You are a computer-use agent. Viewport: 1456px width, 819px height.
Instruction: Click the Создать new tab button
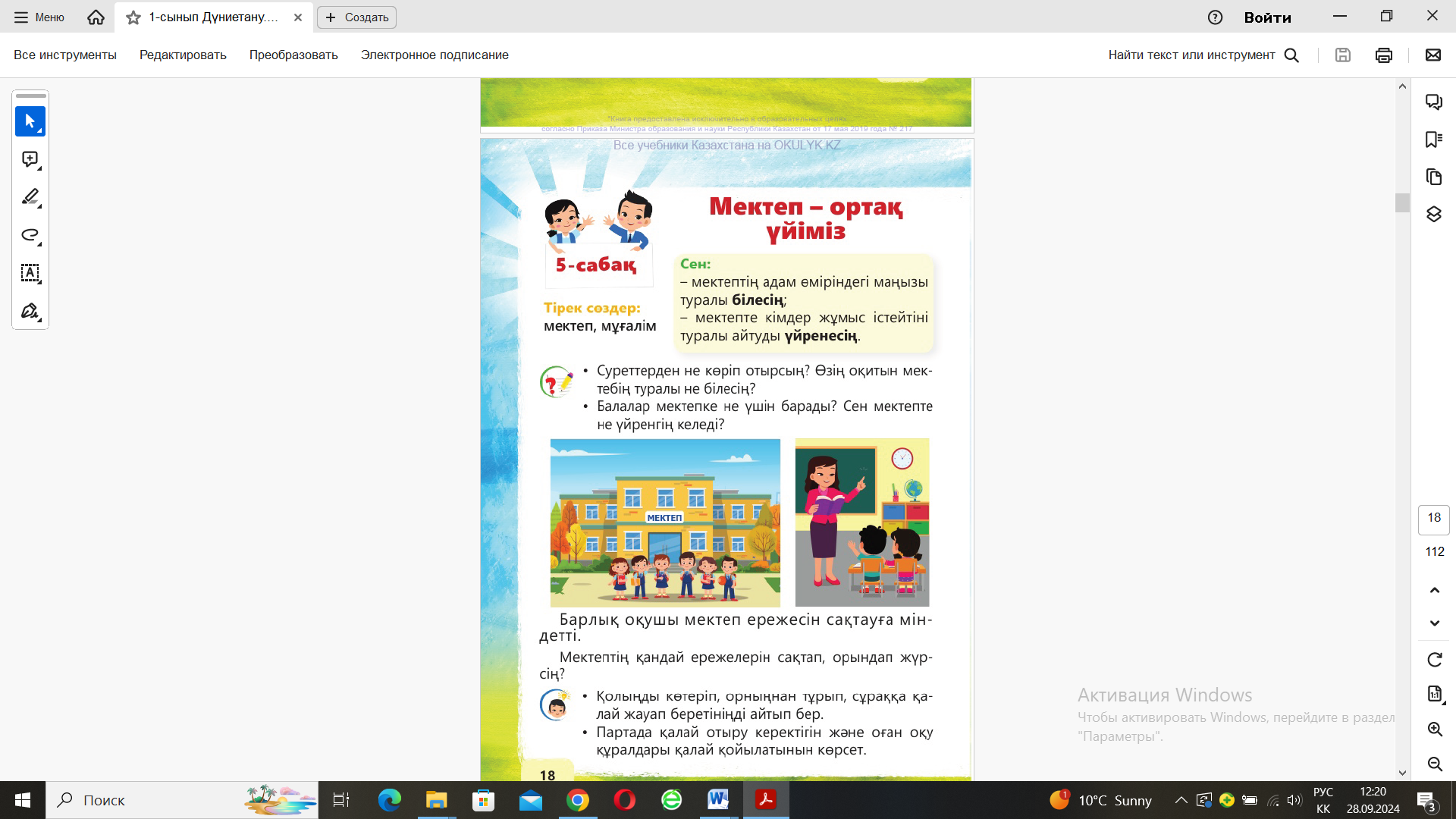pos(356,17)
